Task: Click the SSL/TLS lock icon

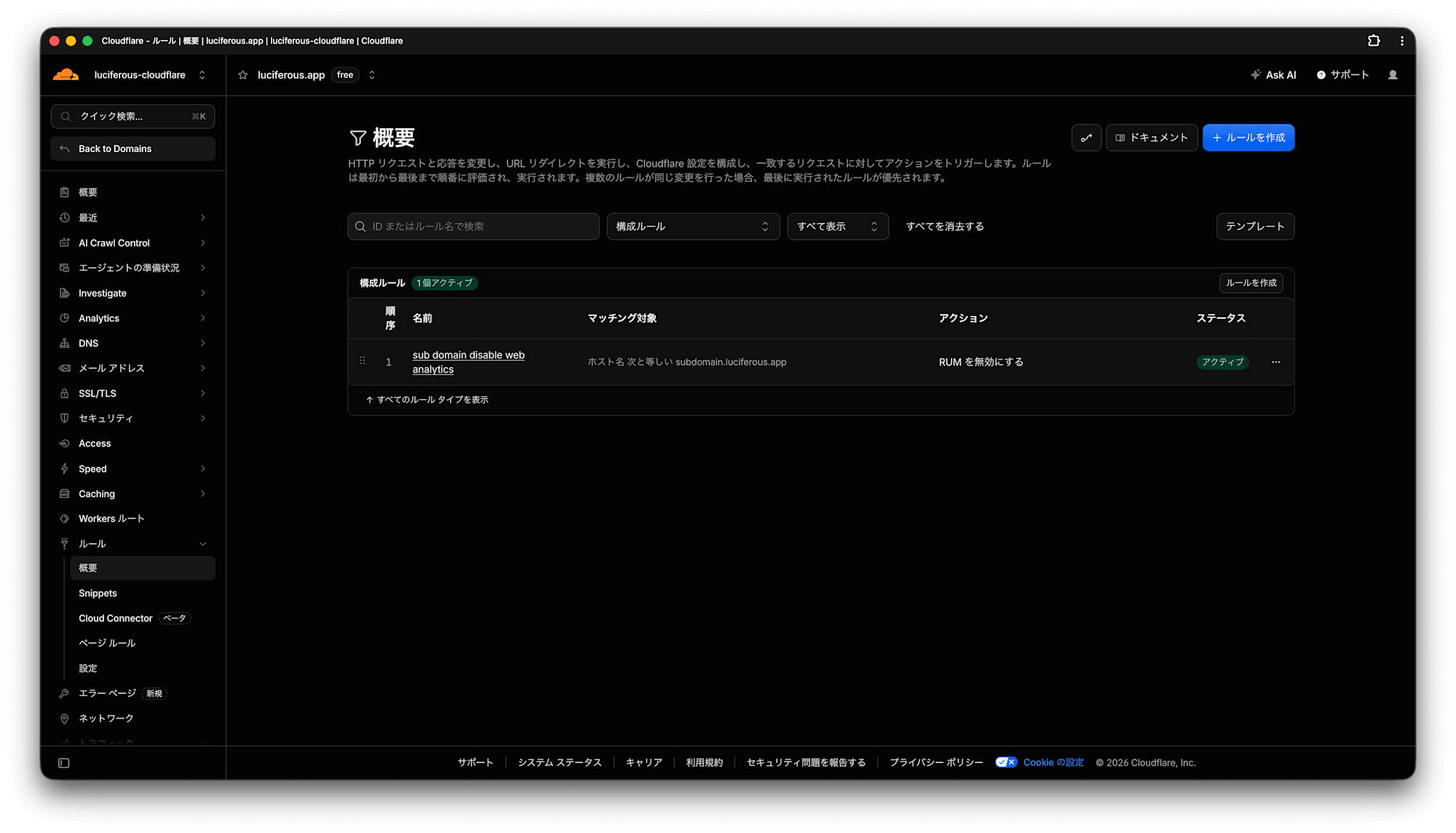Action: click(65, 393)
